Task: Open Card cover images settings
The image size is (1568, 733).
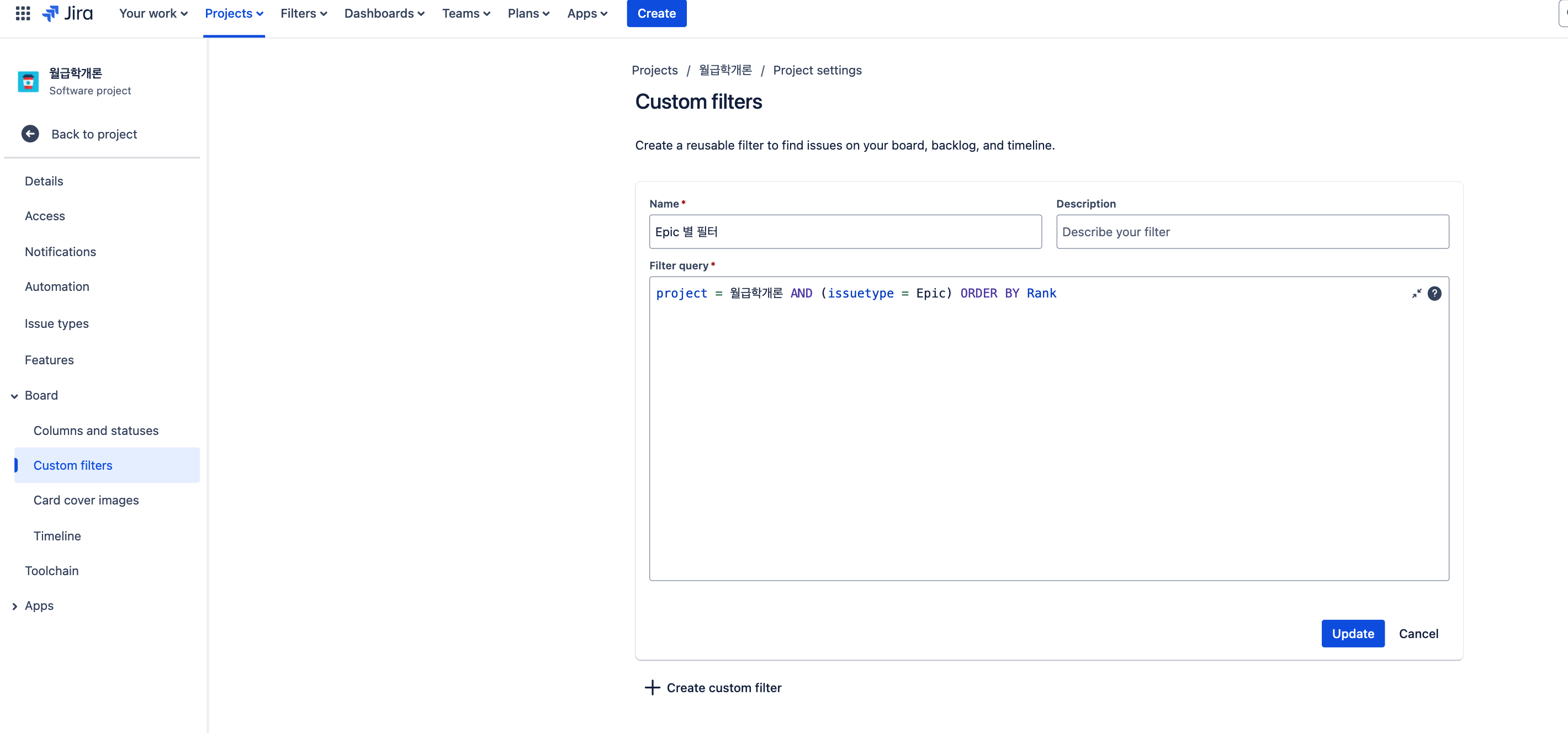Action: 86,500
